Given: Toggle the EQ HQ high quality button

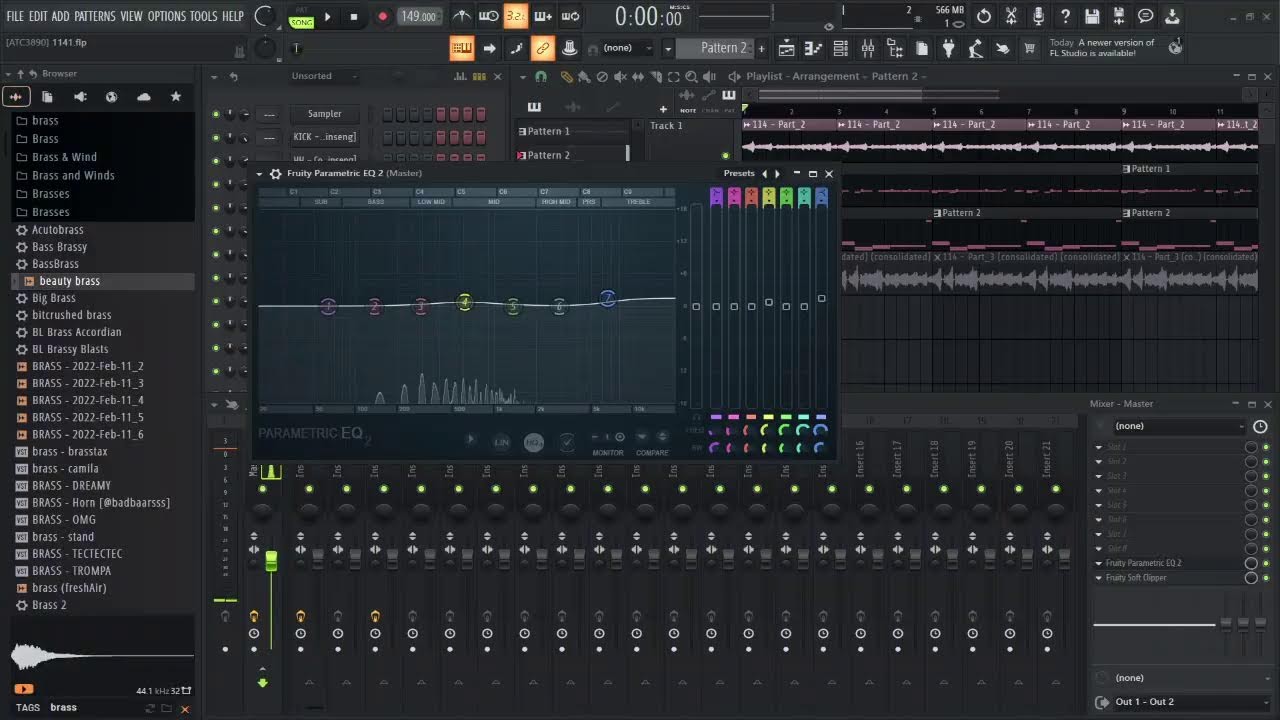Looking at the screenshot, I should tap(534, 441).
